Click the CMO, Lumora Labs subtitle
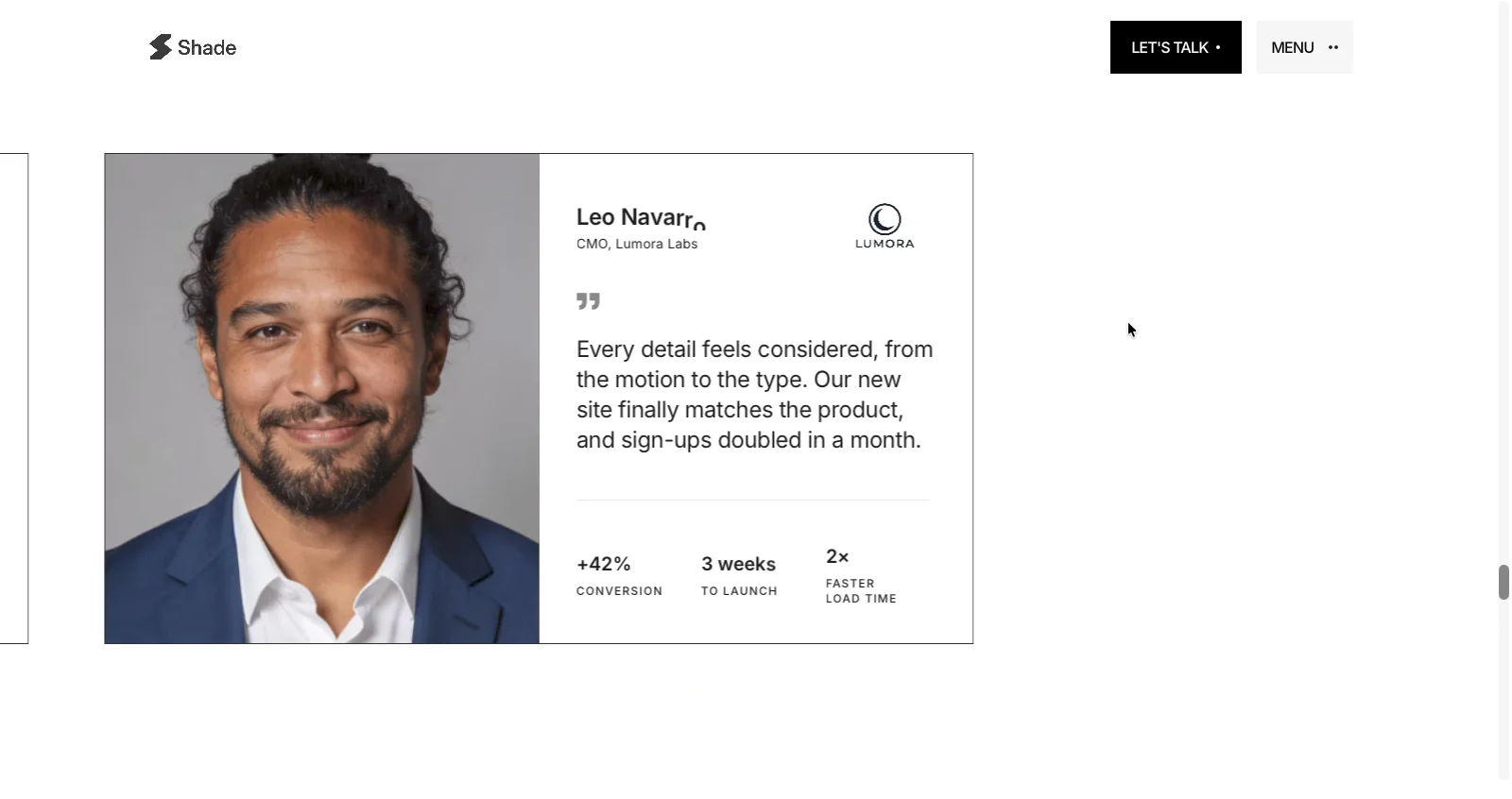 pyautogui.click(x=637, y=244)
